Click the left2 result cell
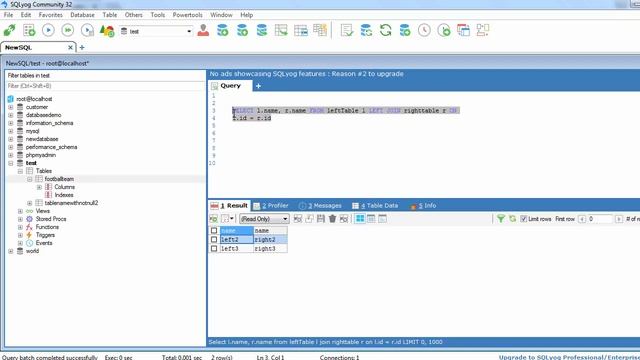The height and width of the screenshot is (360, 640). click(236, 240)
